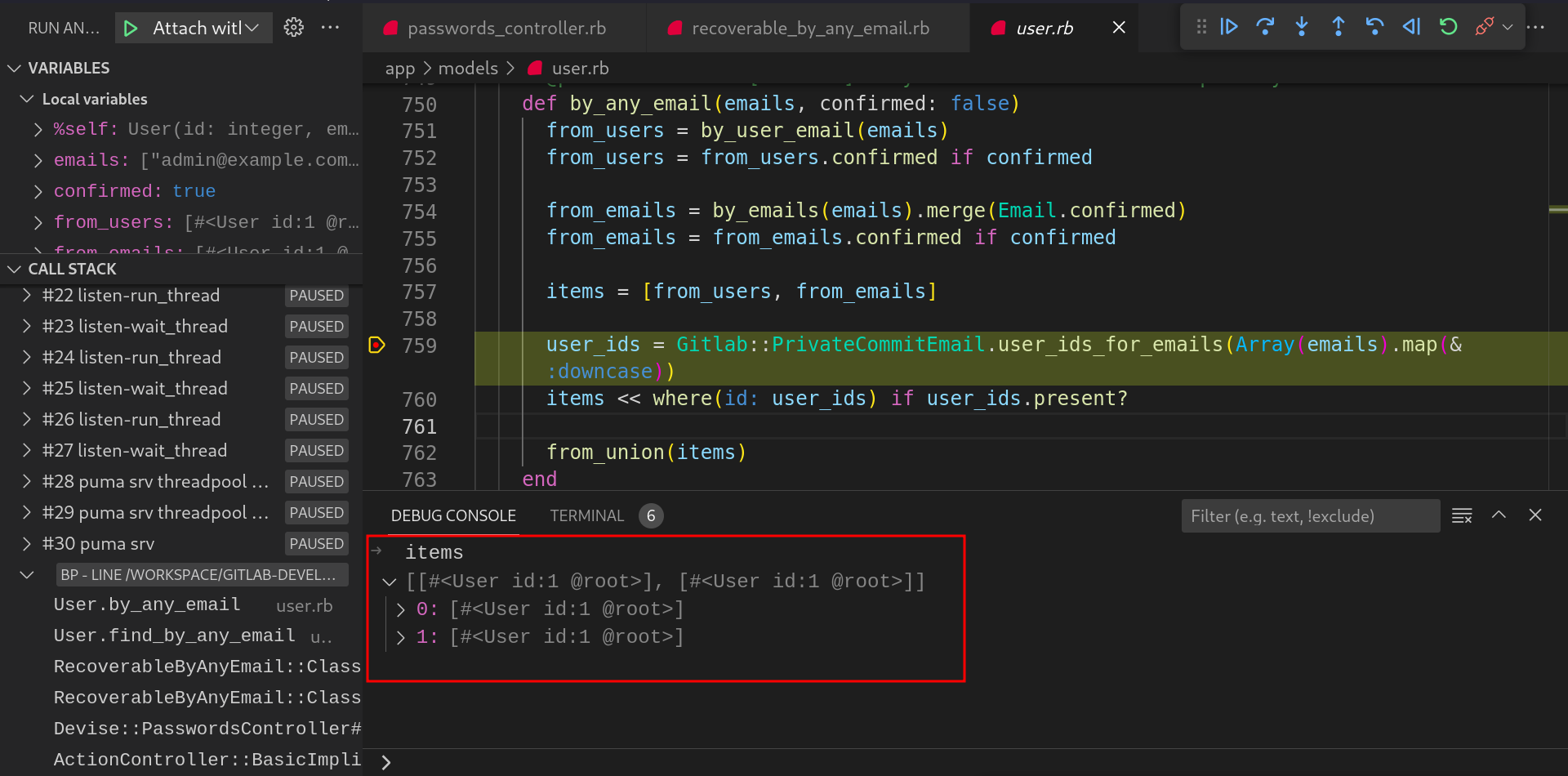This screenshot has height=776, width=1568.
Task: Open launch.json via the gear icon
Action: [x=294, y=28]
